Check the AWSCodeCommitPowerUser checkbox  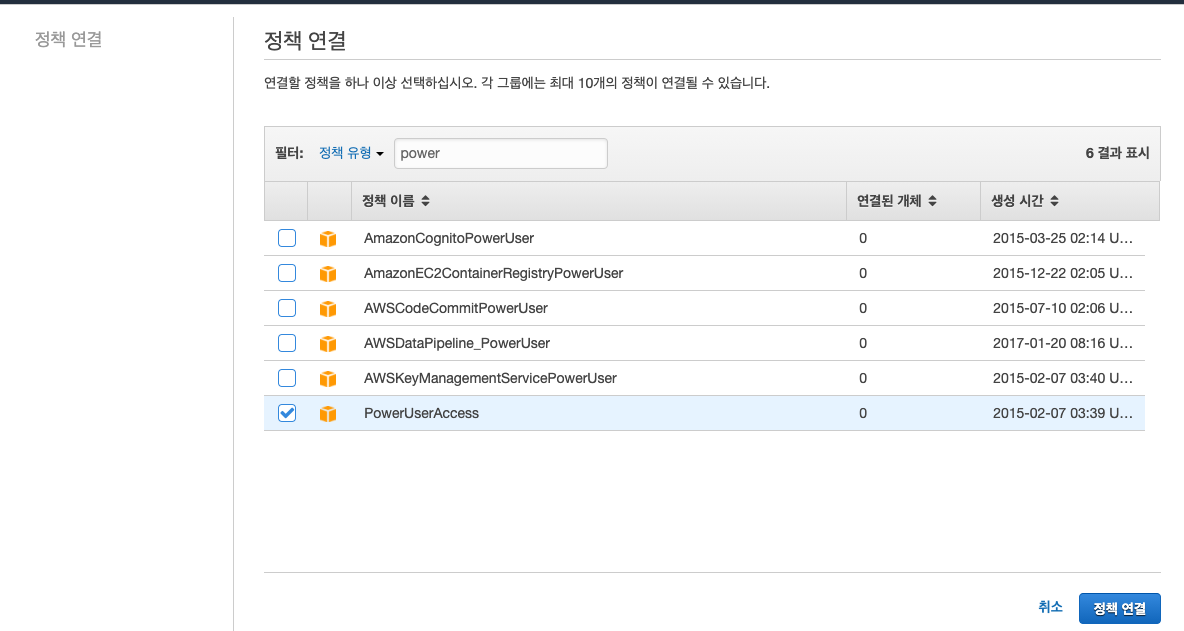click(287, 308)
